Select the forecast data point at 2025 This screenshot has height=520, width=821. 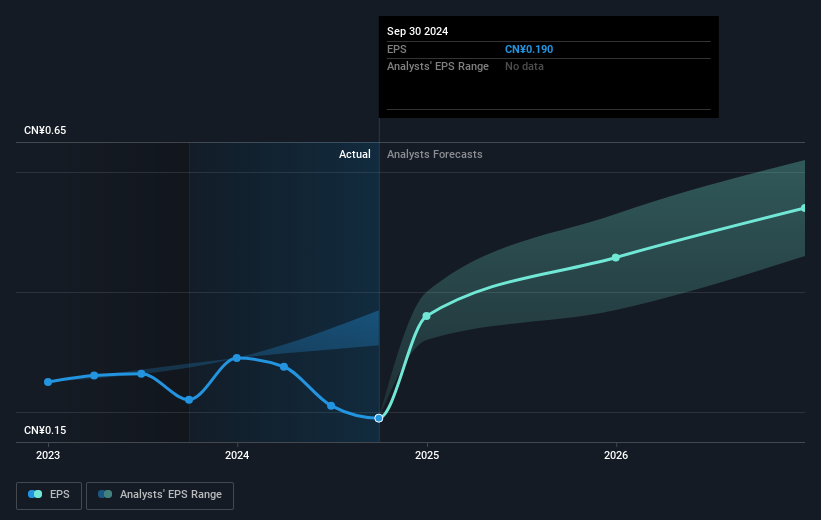tap(426, 316)
